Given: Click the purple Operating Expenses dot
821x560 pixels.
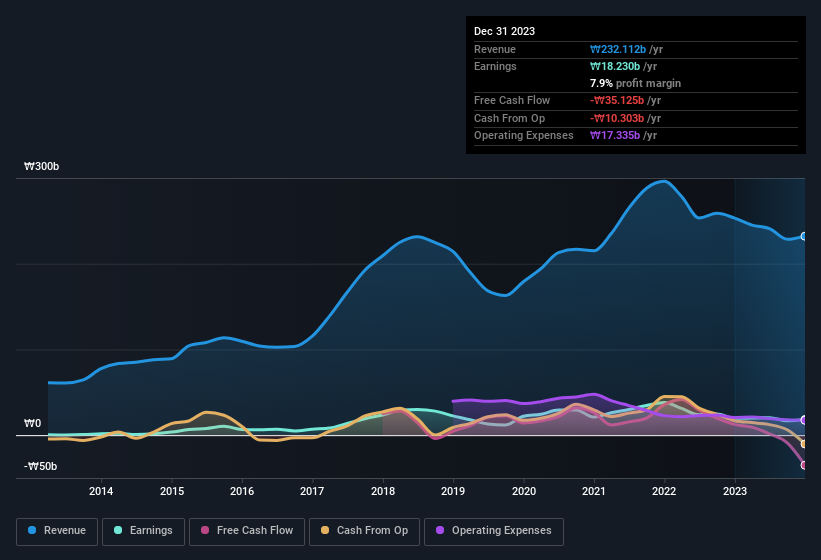Looking at the screenshot, I should click(x=440, y=530).
